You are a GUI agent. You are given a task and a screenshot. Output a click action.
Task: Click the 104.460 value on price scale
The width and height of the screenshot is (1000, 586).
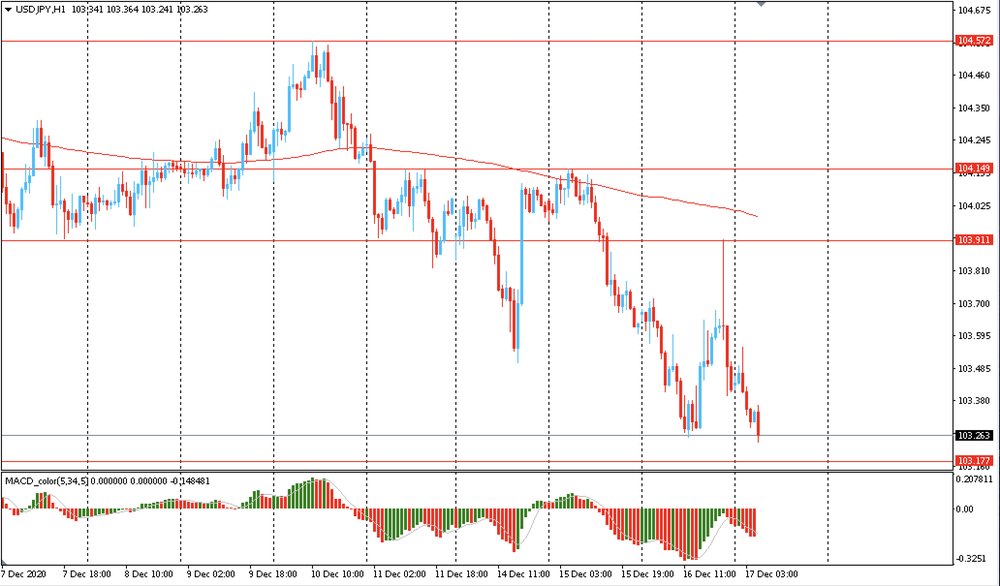974,75
